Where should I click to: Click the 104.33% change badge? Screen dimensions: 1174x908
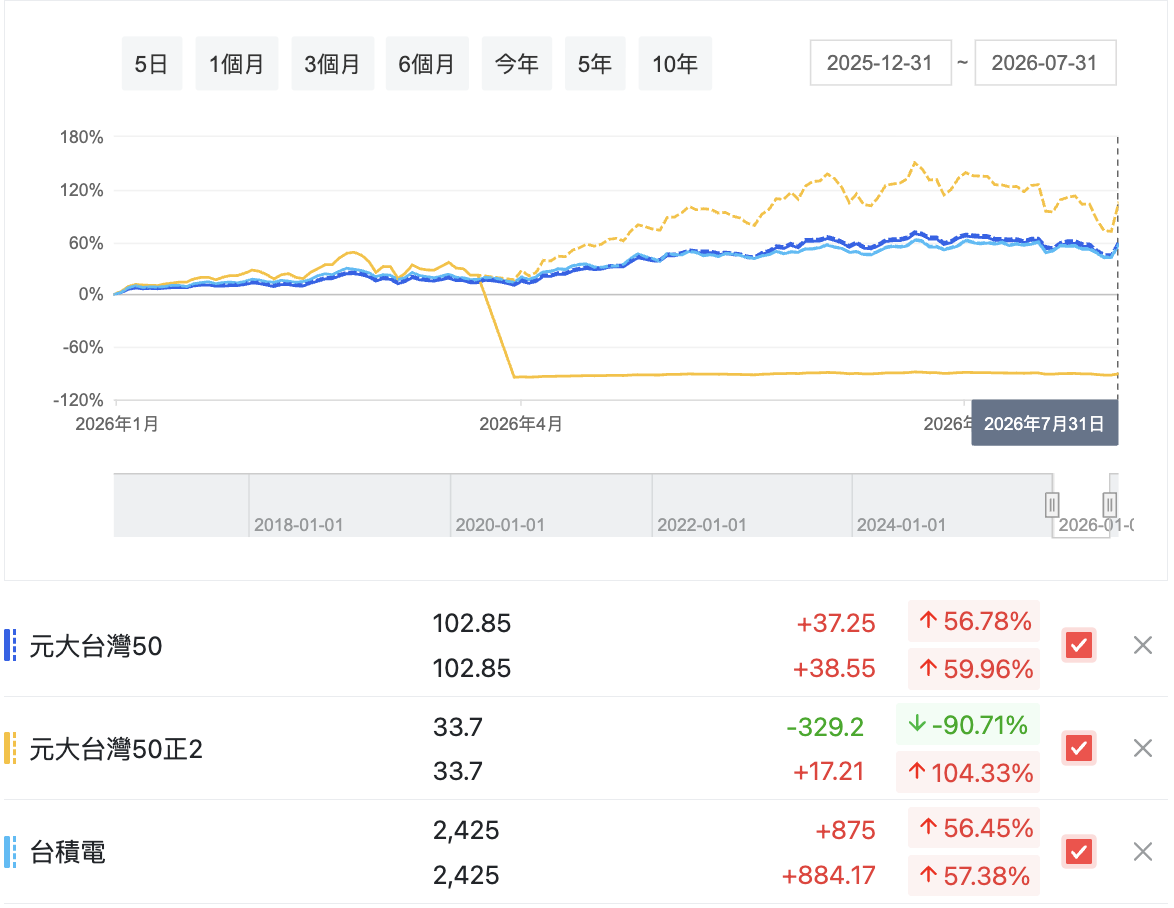pyautogui.click(x=968, y=772)
